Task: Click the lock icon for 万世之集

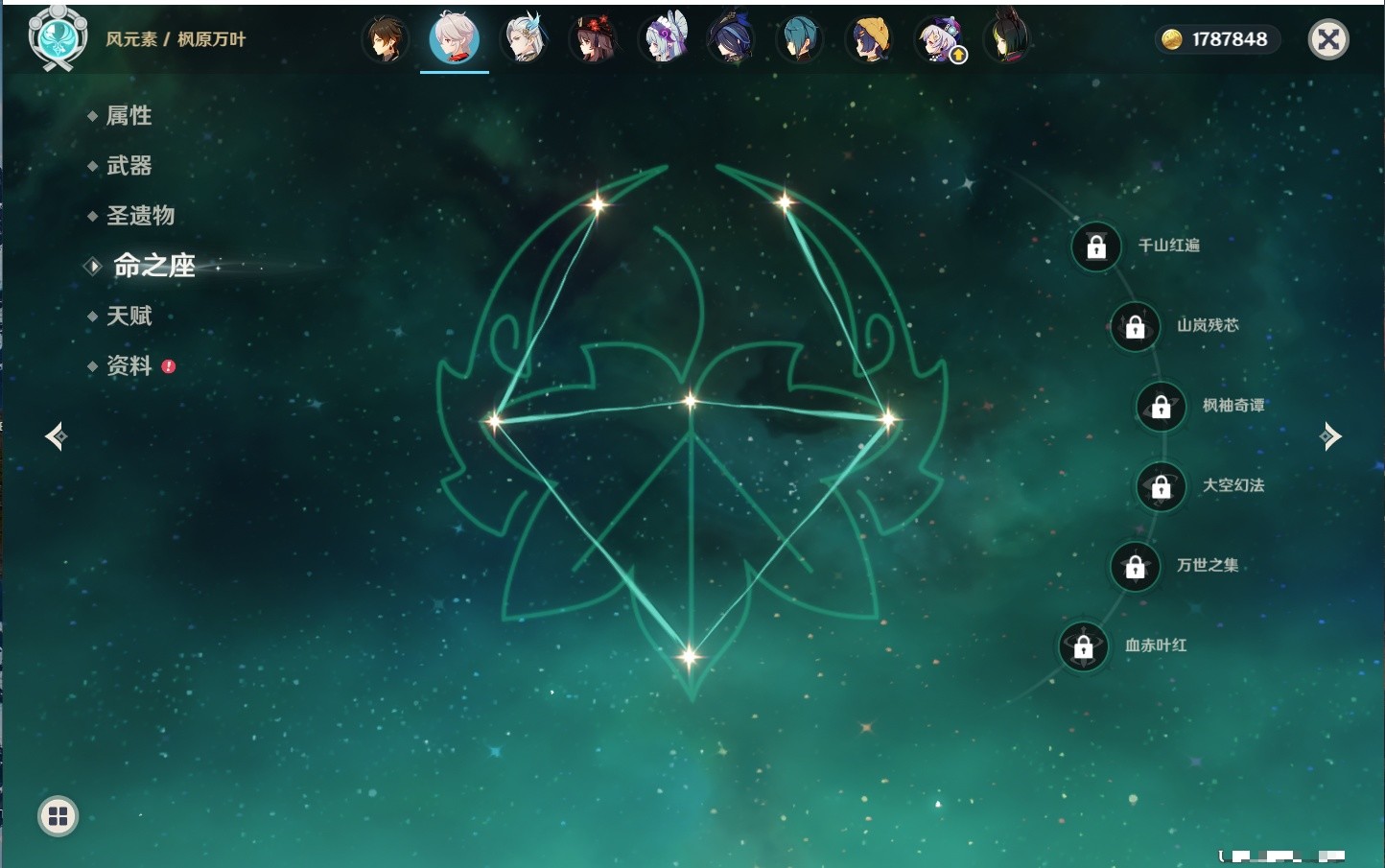Action: click(1136, 567)
